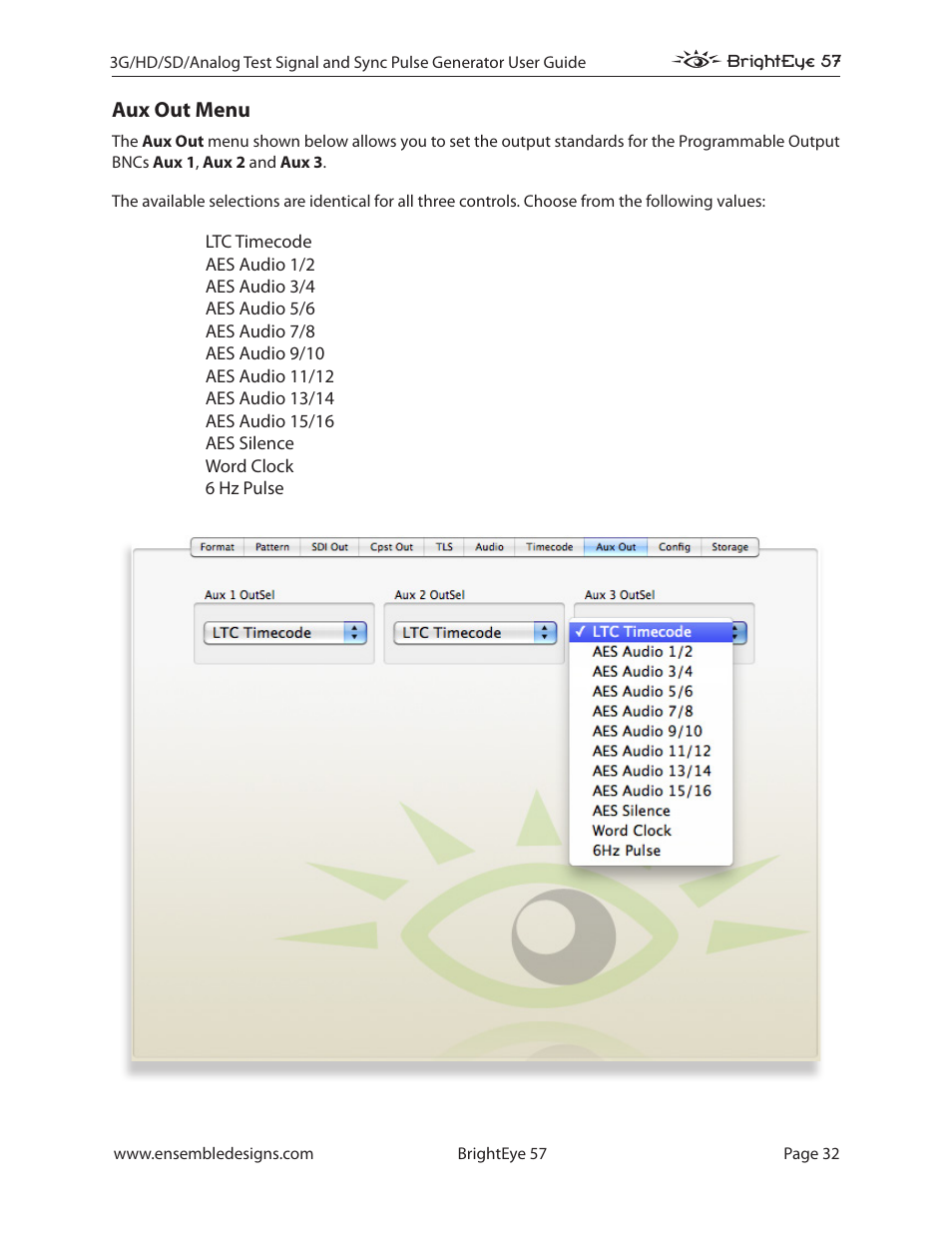
Task: Click the 'Aux 2 OutSel' label
Action: 429,595
